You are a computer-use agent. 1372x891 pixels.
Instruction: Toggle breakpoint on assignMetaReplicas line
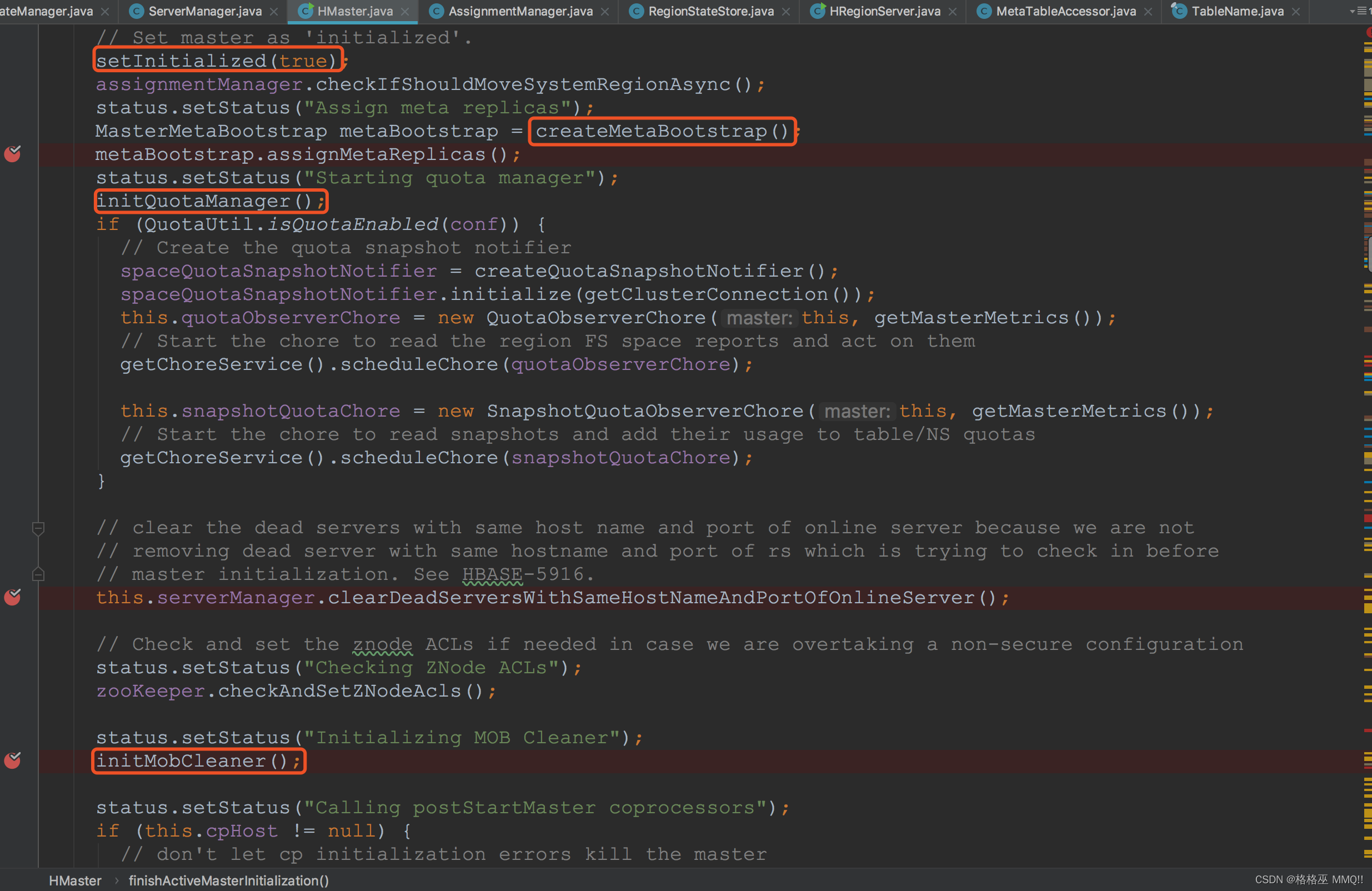pos(13,154)
